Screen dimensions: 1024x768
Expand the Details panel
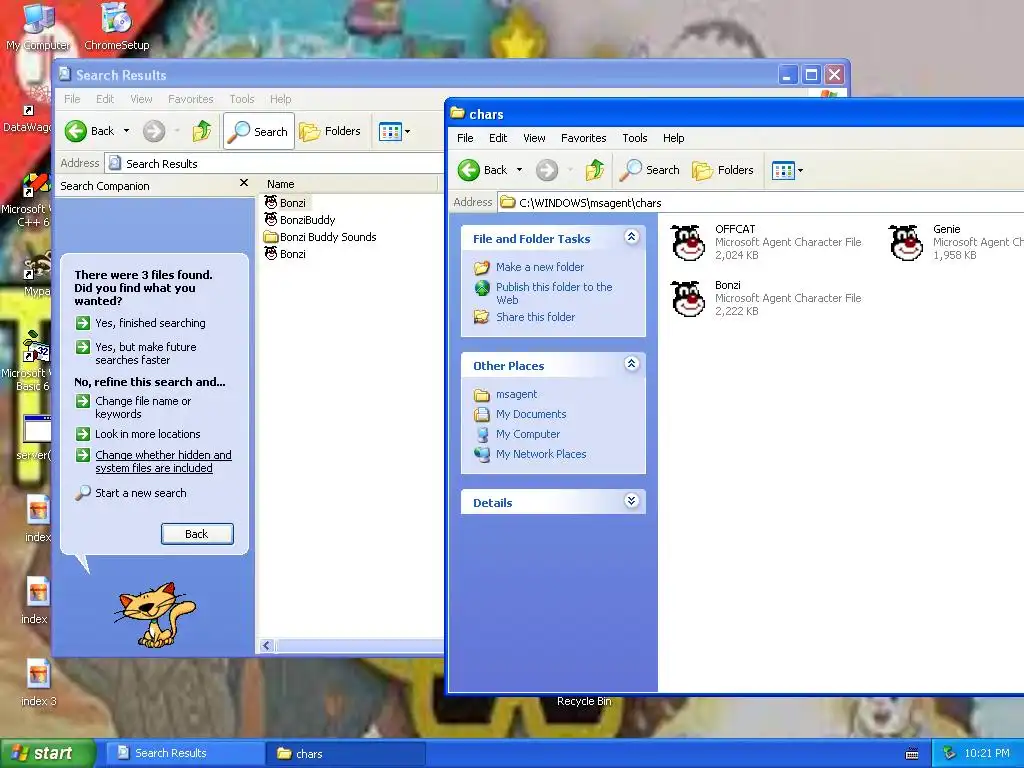click(x=631, y=500)
